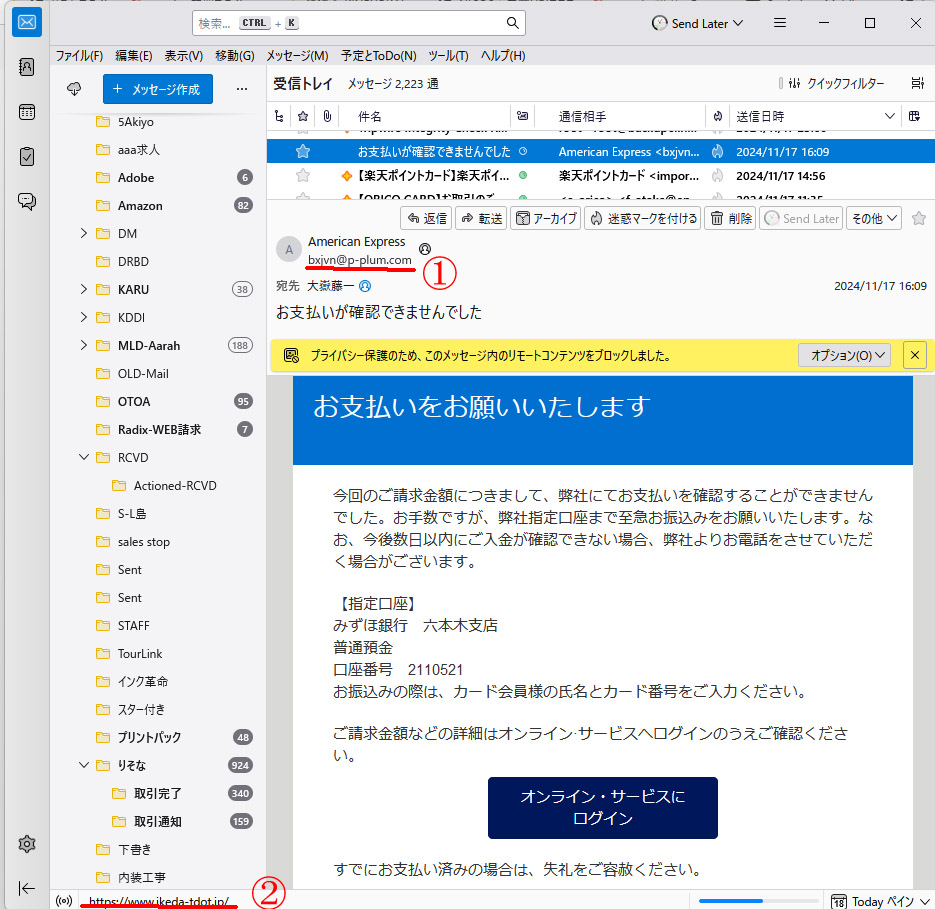Open the Chat space
The height and width of the screenshot is (909, 935).
click(27, 202)
